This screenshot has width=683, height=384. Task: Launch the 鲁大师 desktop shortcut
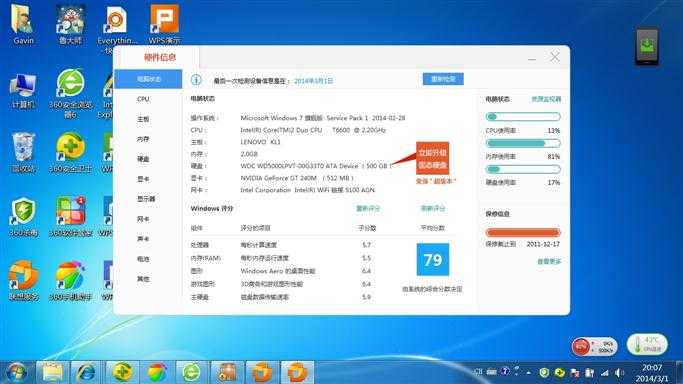pyautogui.click(x=70, y=24)
